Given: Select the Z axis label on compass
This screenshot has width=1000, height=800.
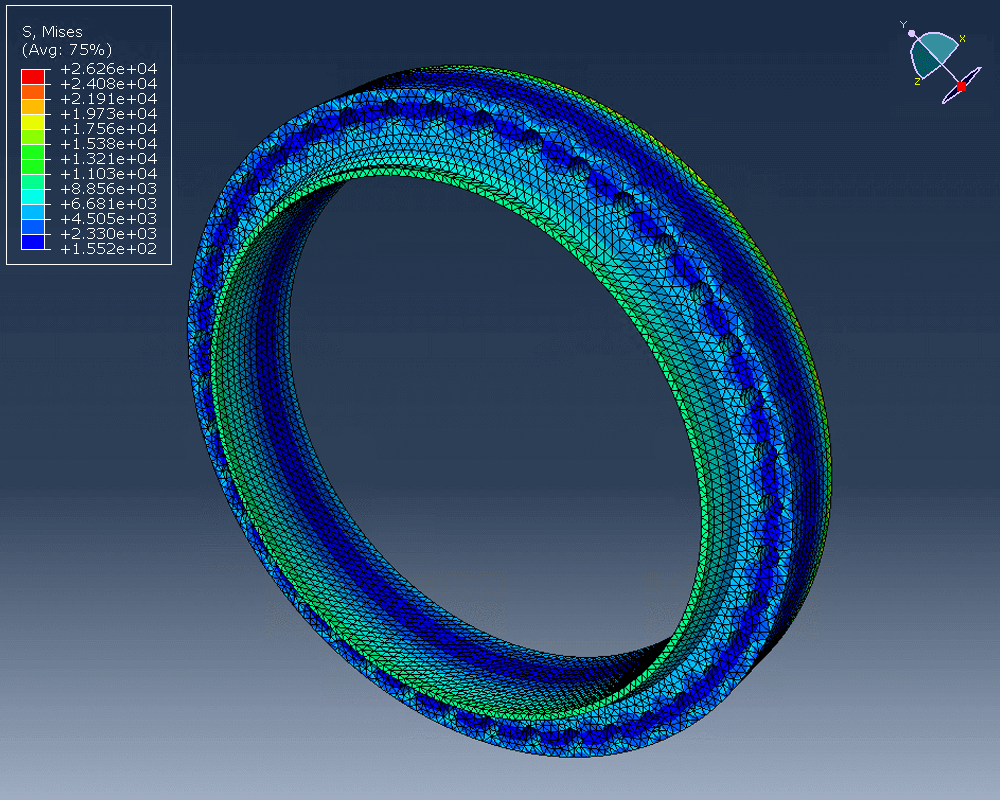Looking at the screenshot, I should click(917, 82).
